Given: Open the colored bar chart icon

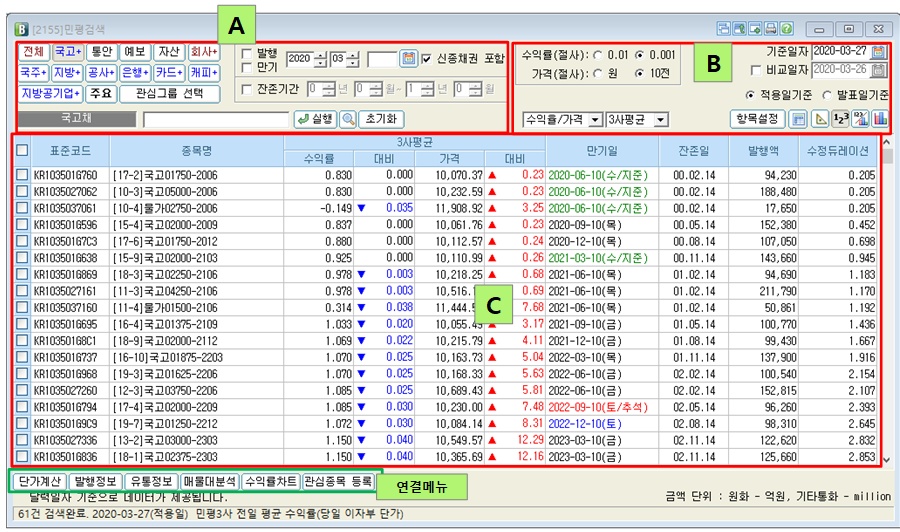Looking at the screenshot, I should pyautogui.click(x=880, y=119).
